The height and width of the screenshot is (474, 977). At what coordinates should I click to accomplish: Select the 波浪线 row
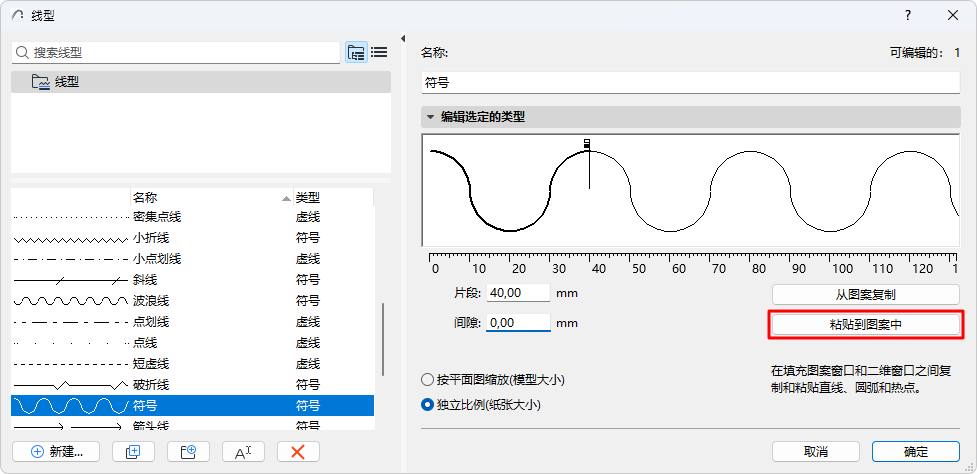pyautogui.click(x=193, y=301)
